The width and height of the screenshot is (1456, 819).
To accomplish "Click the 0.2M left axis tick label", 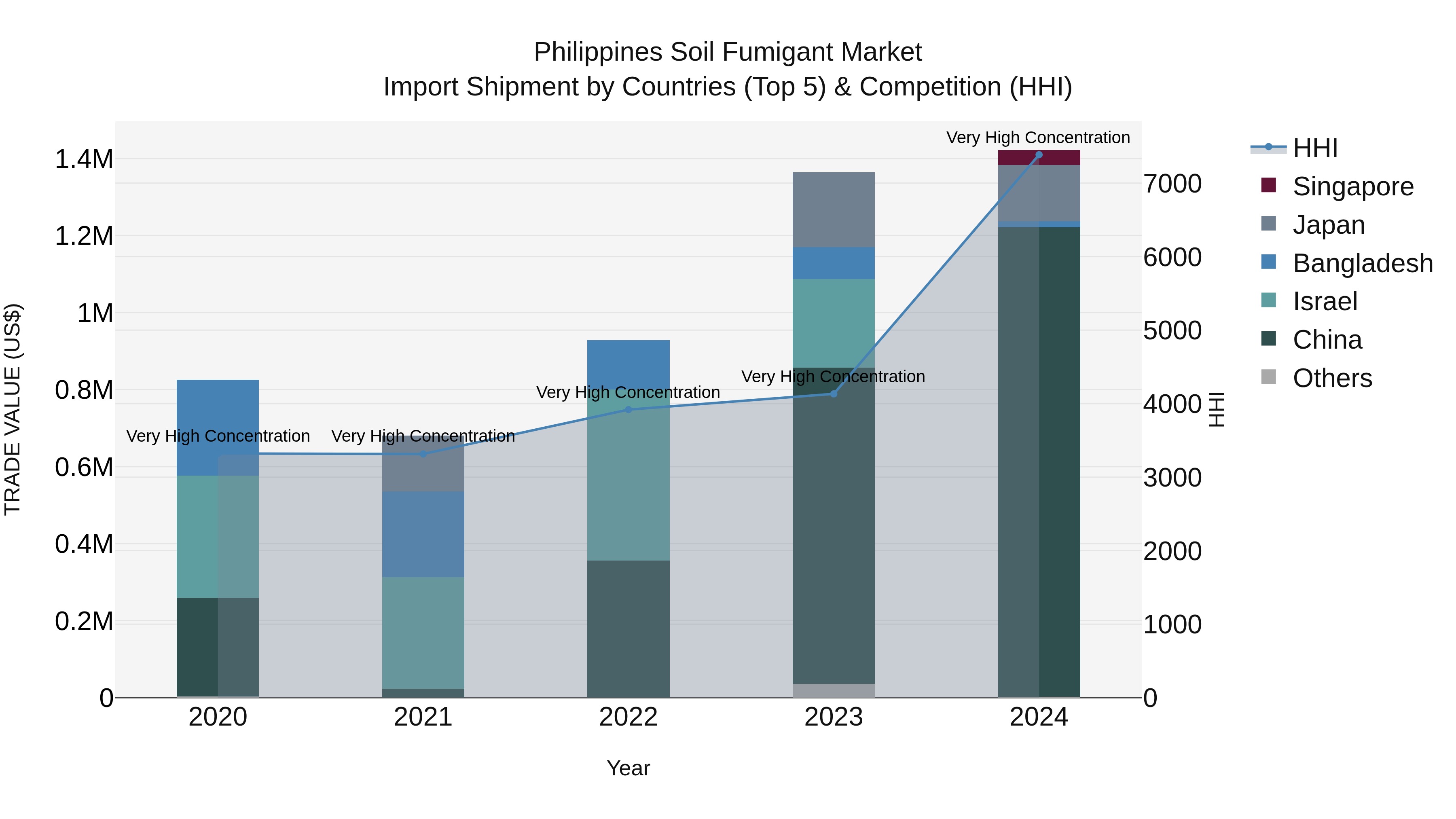I will pos(84,621).
